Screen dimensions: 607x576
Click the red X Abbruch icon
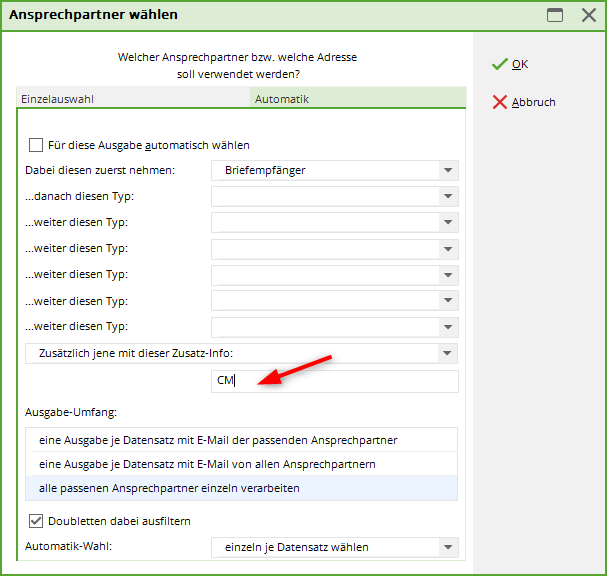(x=499, y=102)
